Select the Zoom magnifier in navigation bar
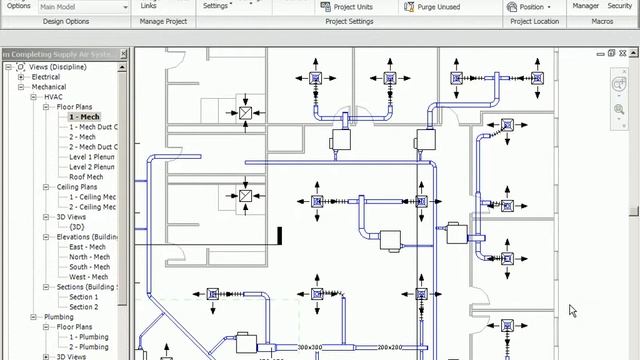Viewport: 640px width, 360px height. point(619,109)
